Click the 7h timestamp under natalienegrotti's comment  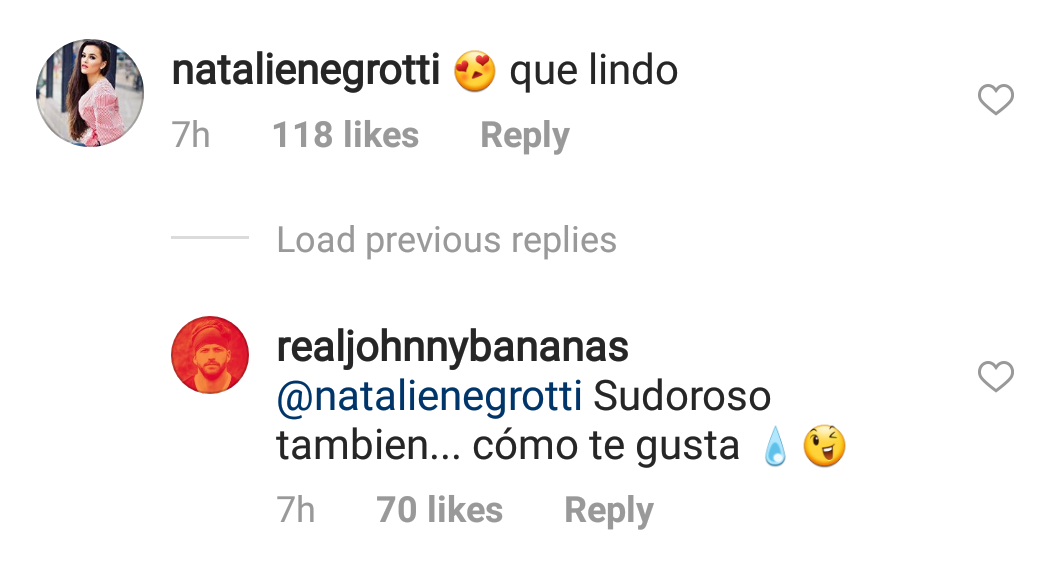tap(191, 135)
